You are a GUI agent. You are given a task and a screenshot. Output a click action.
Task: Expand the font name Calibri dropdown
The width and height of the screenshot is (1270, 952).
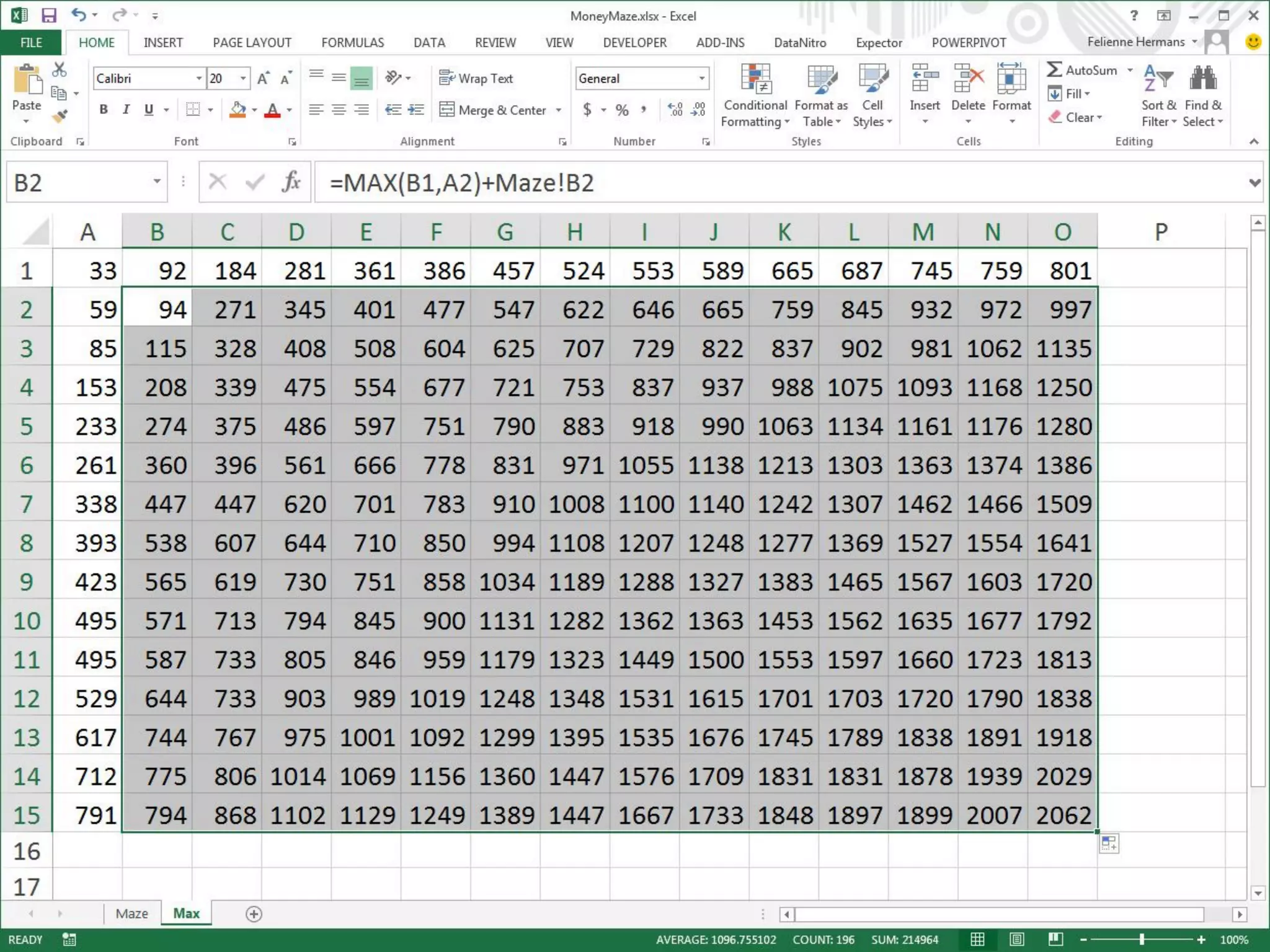199,78
